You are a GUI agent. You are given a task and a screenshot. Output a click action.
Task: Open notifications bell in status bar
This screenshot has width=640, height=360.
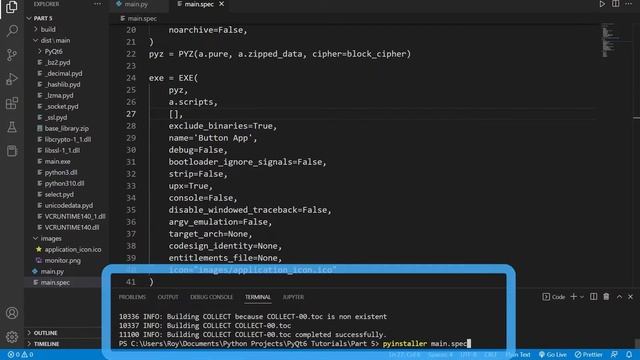tap(629, 355)
